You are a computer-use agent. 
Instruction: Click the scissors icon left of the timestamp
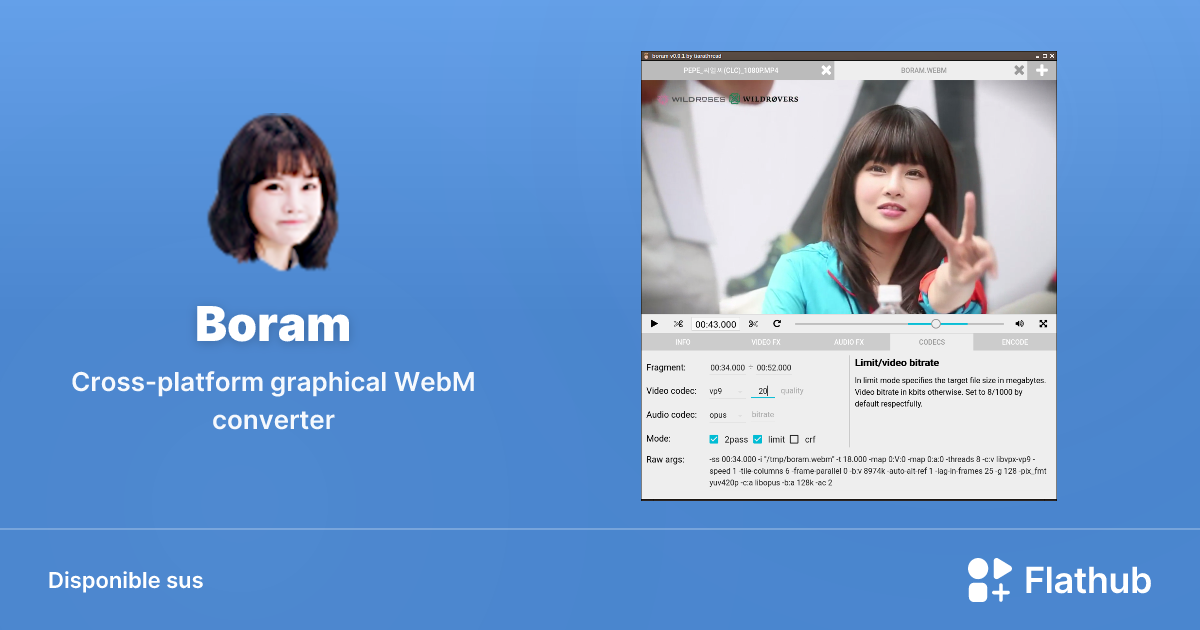(x=678, y=324)
